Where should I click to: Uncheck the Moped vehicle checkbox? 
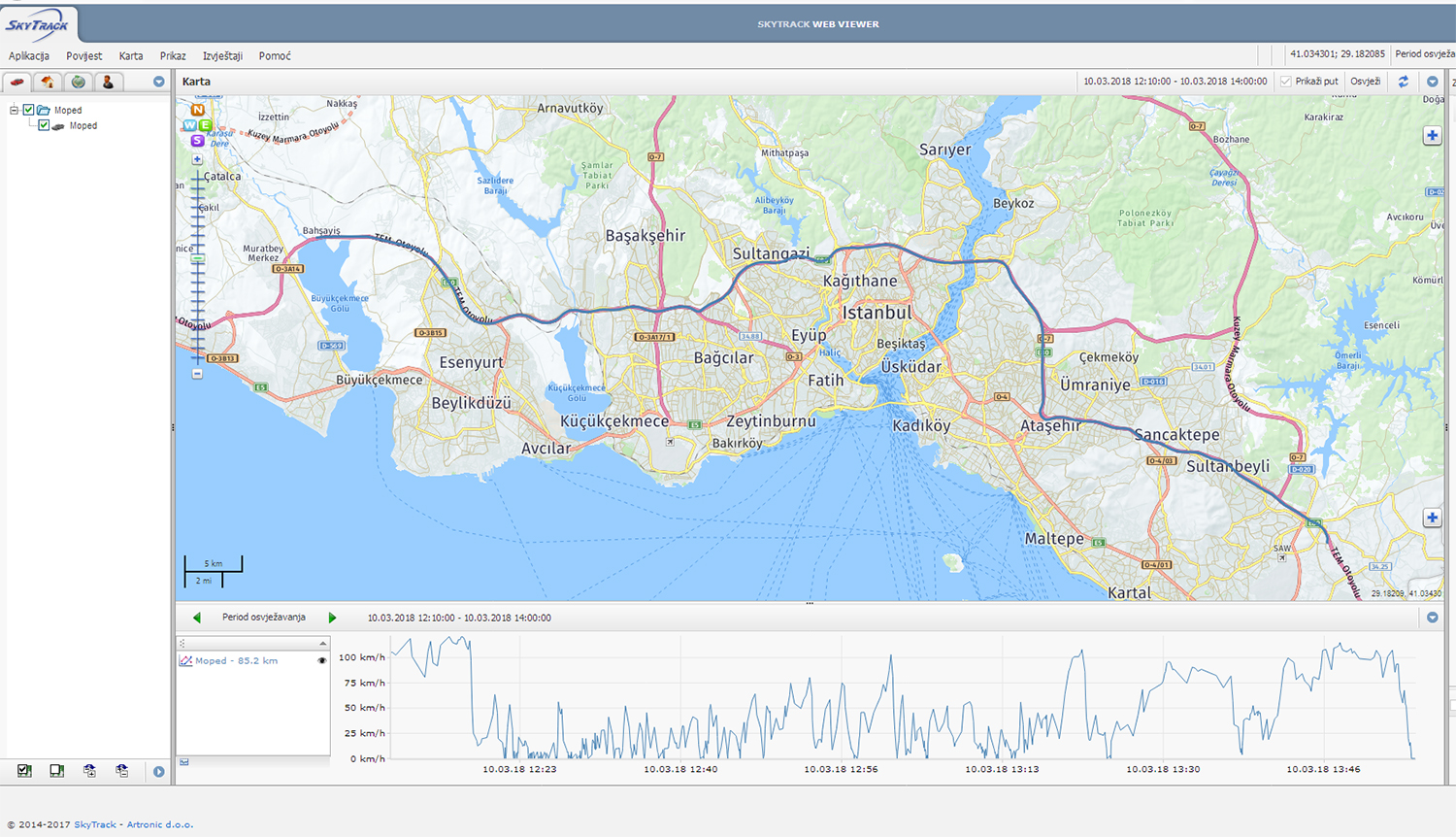click(x=44, y=125)
